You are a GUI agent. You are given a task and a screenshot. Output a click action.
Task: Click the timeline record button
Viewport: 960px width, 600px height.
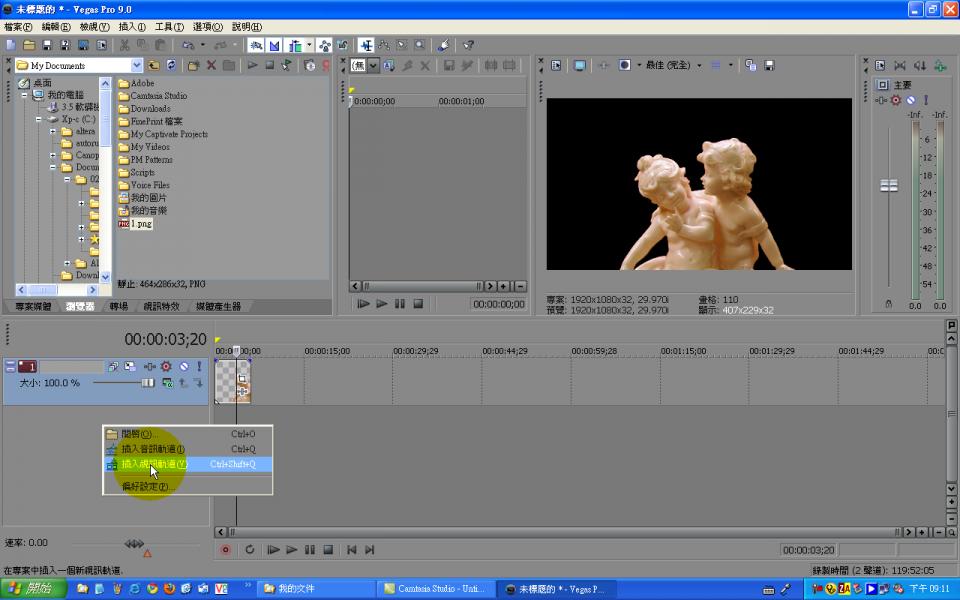225,550
